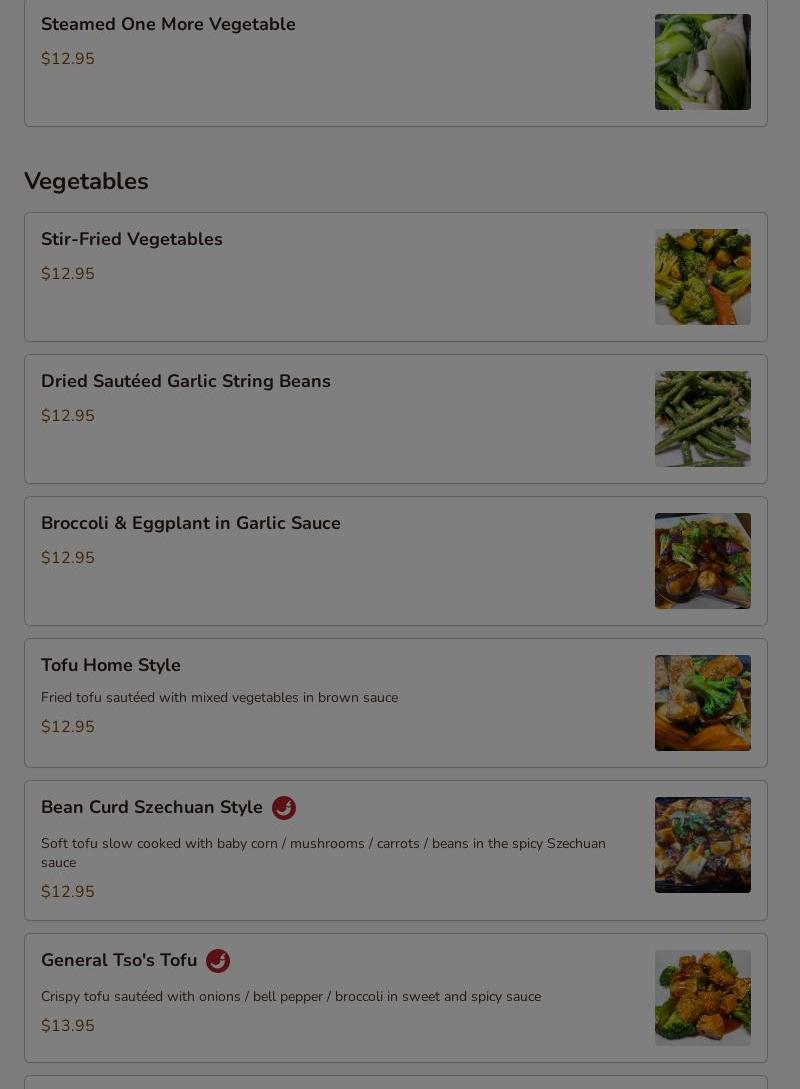Open Stir-Fried Vegetables photo thumbnail

pos(703,277)
